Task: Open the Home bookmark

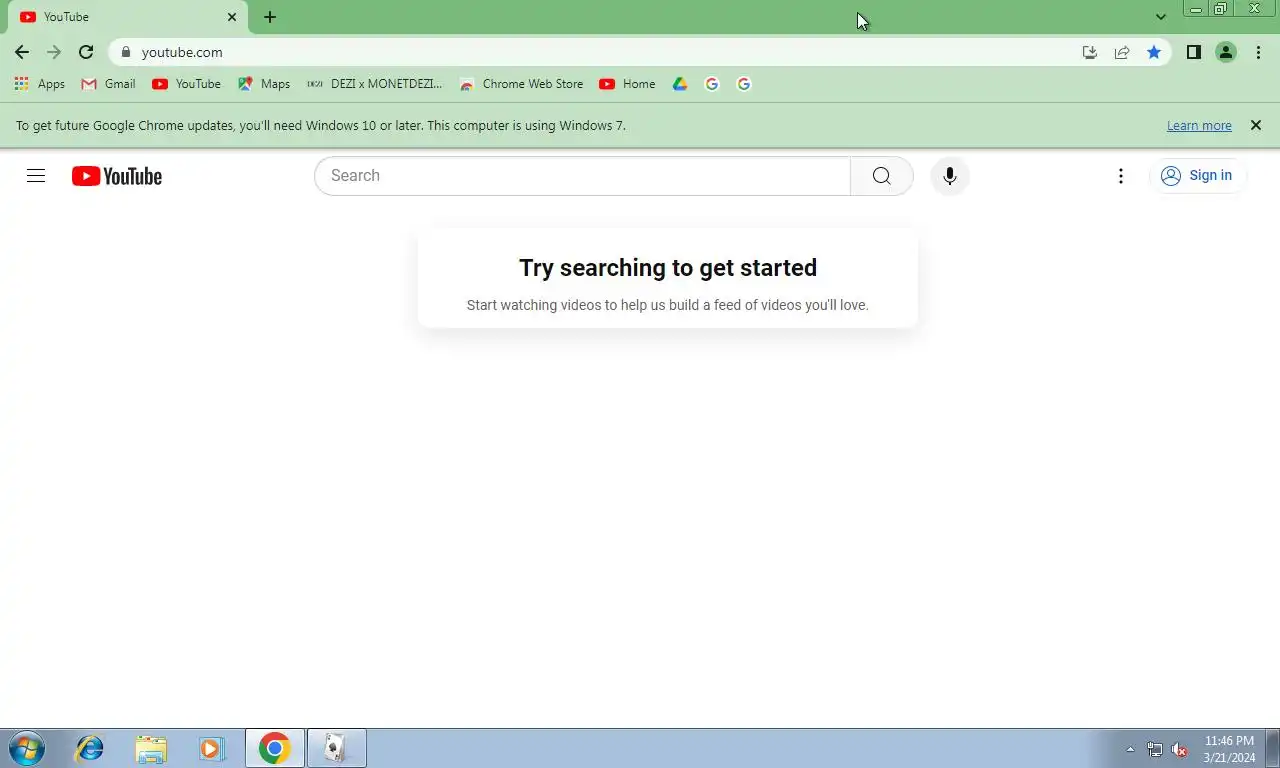Action: 627,84
